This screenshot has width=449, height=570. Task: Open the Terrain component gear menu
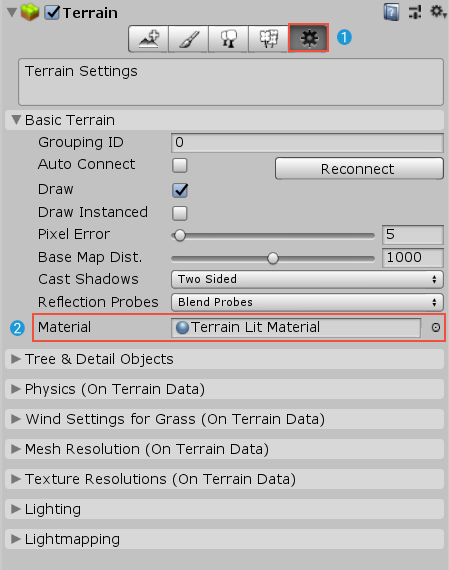click(x=437, y=12)
